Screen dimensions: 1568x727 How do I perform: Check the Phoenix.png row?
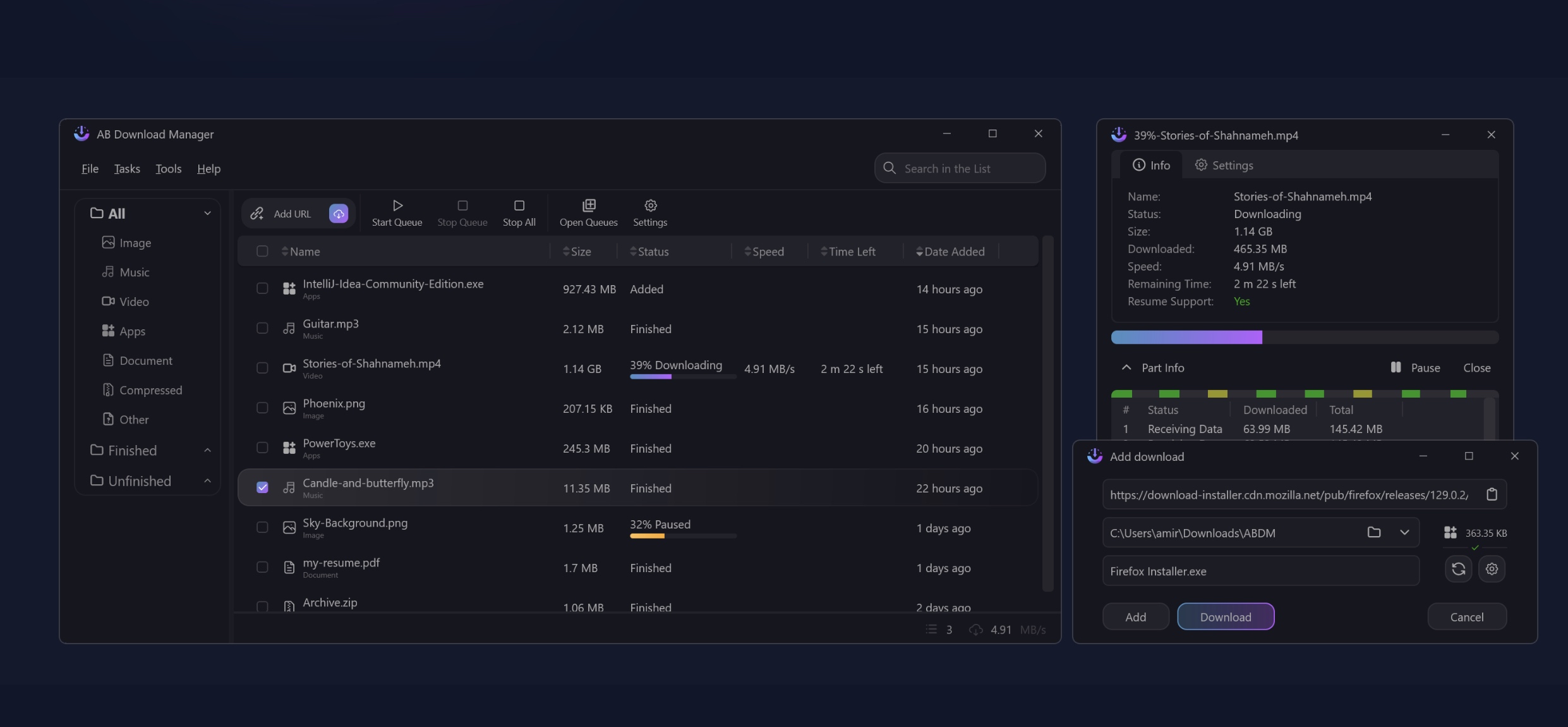[262, 408]
